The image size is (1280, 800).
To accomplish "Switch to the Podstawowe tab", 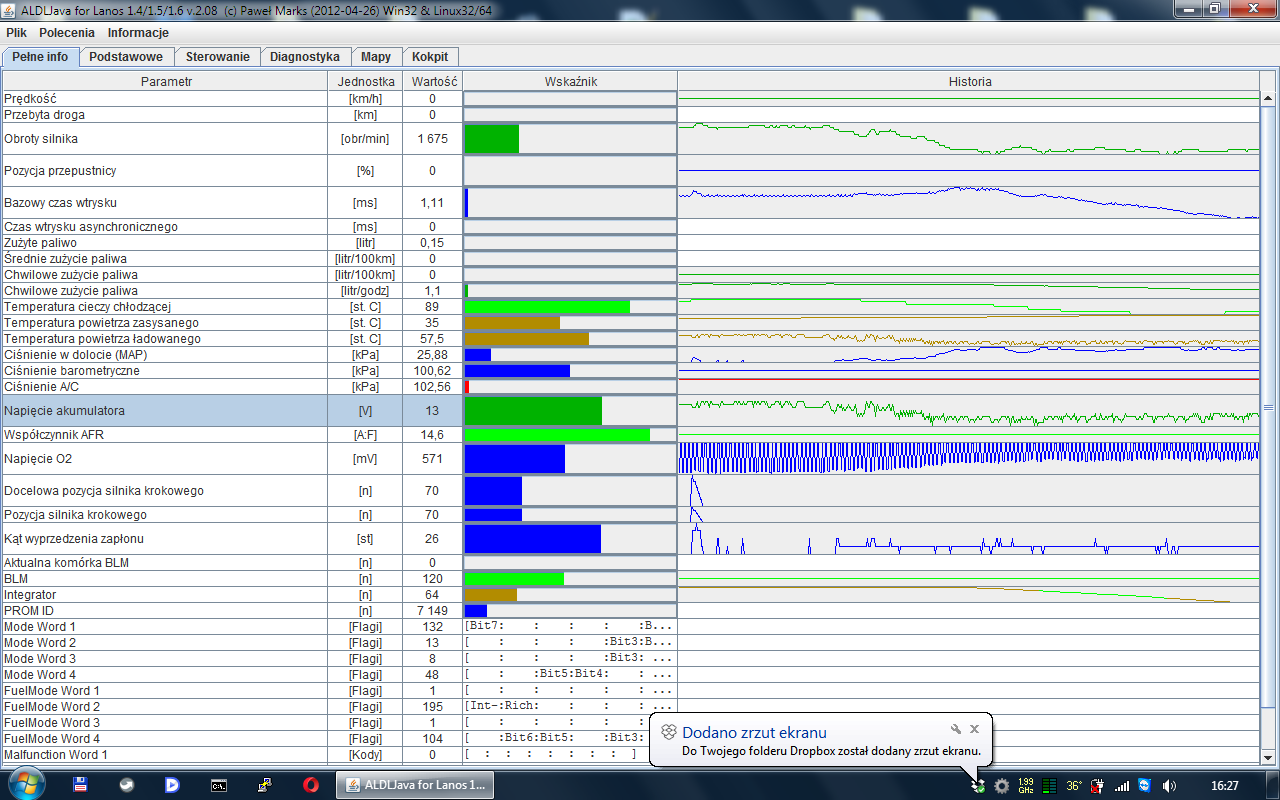I will 127,57.
